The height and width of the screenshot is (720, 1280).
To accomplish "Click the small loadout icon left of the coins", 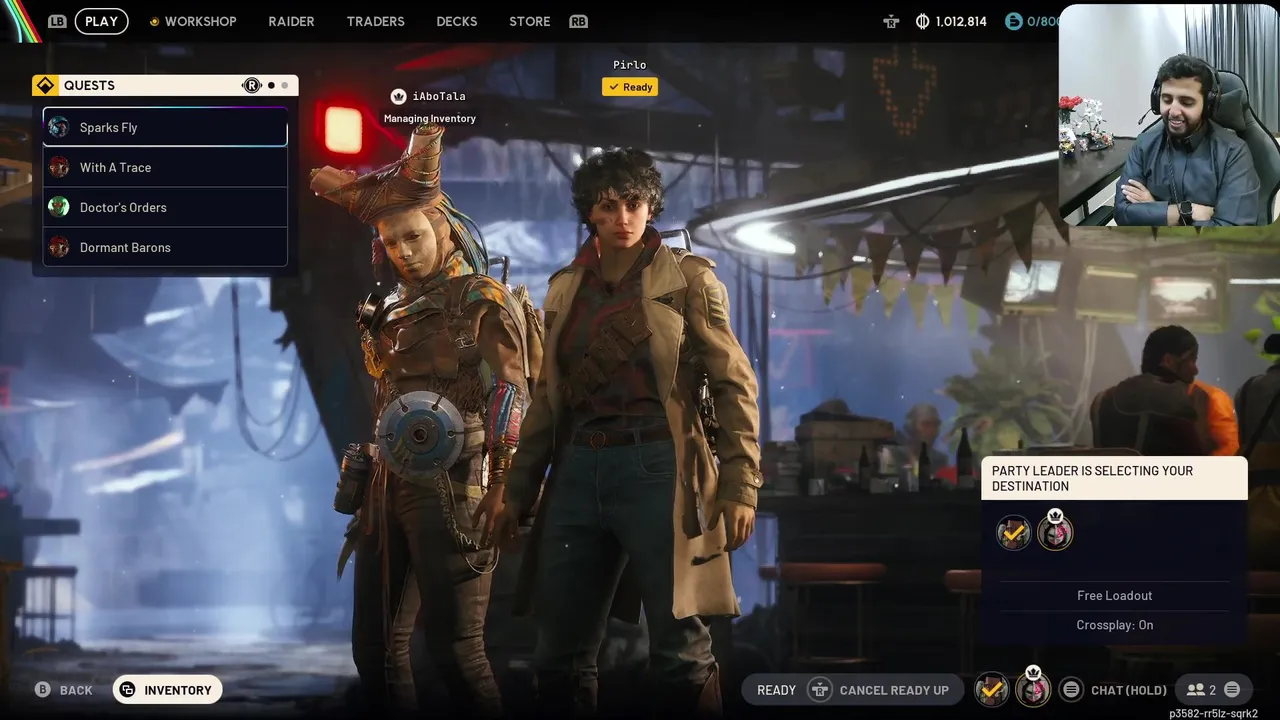I will (891, 21).
